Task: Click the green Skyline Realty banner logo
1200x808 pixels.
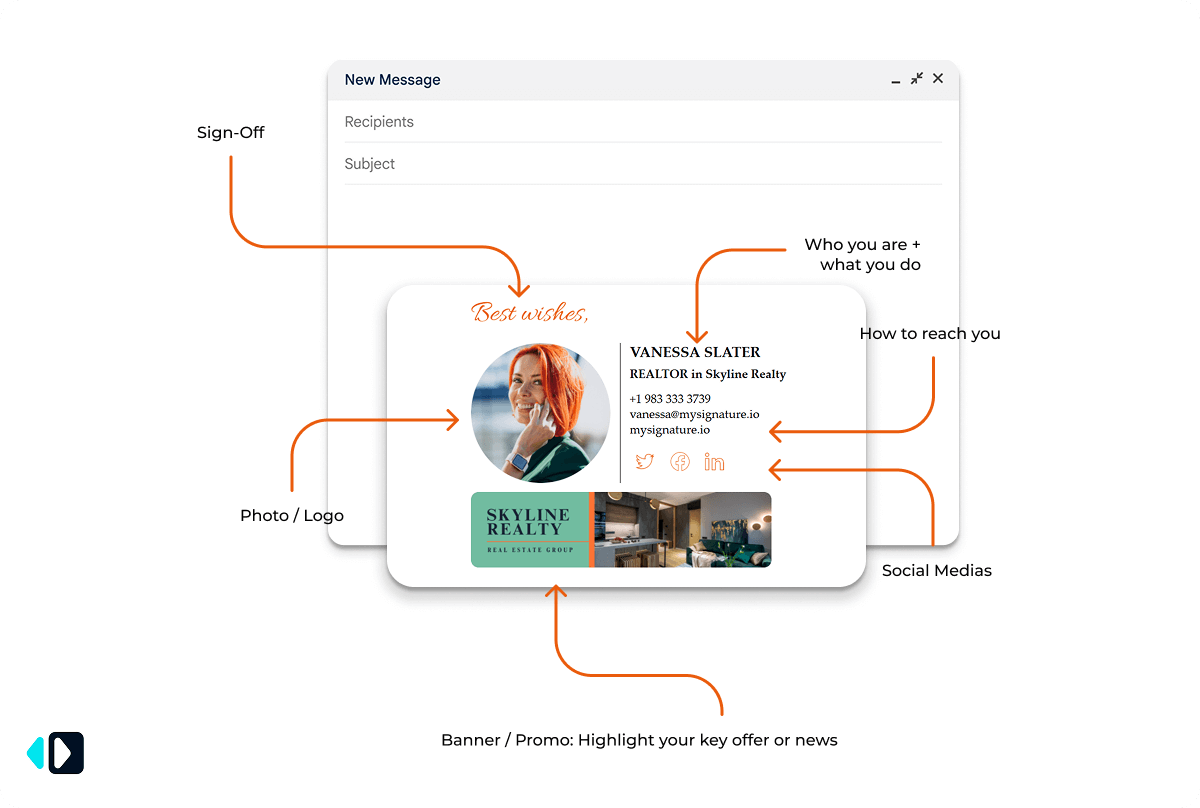Action: [529, 530]
